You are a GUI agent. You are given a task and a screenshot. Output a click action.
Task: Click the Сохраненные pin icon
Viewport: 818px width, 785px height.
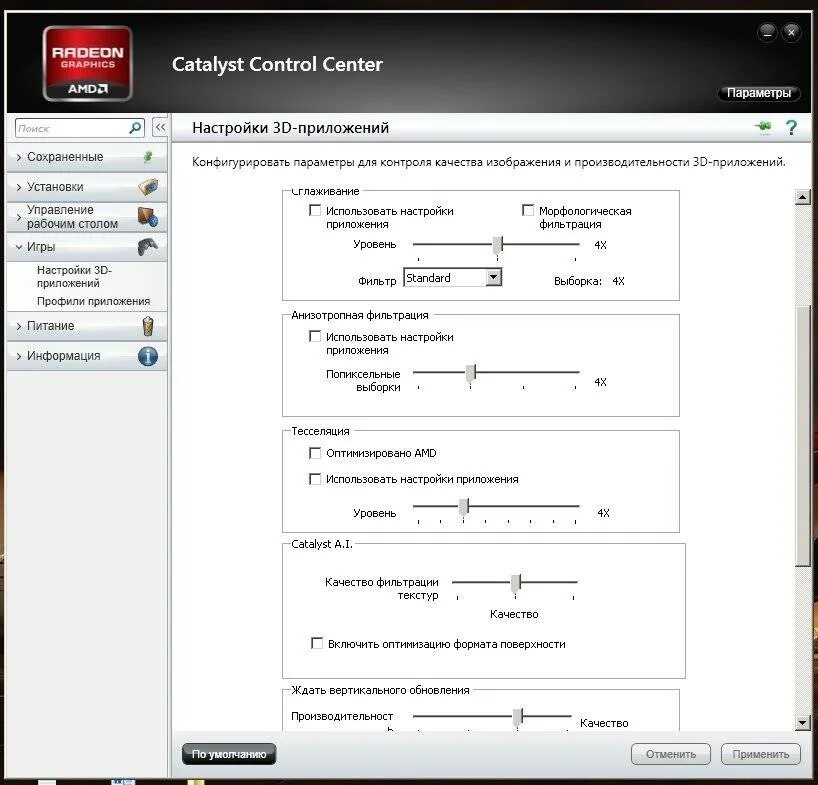148,156
